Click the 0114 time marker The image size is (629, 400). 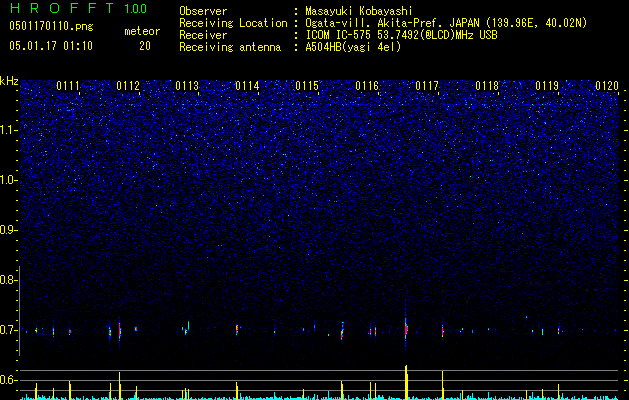tap(247, 86)
